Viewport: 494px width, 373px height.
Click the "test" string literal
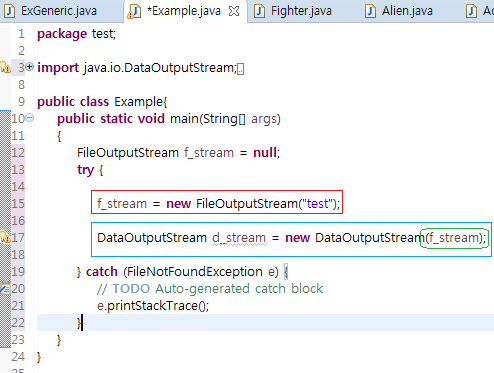tap(318, 204)
